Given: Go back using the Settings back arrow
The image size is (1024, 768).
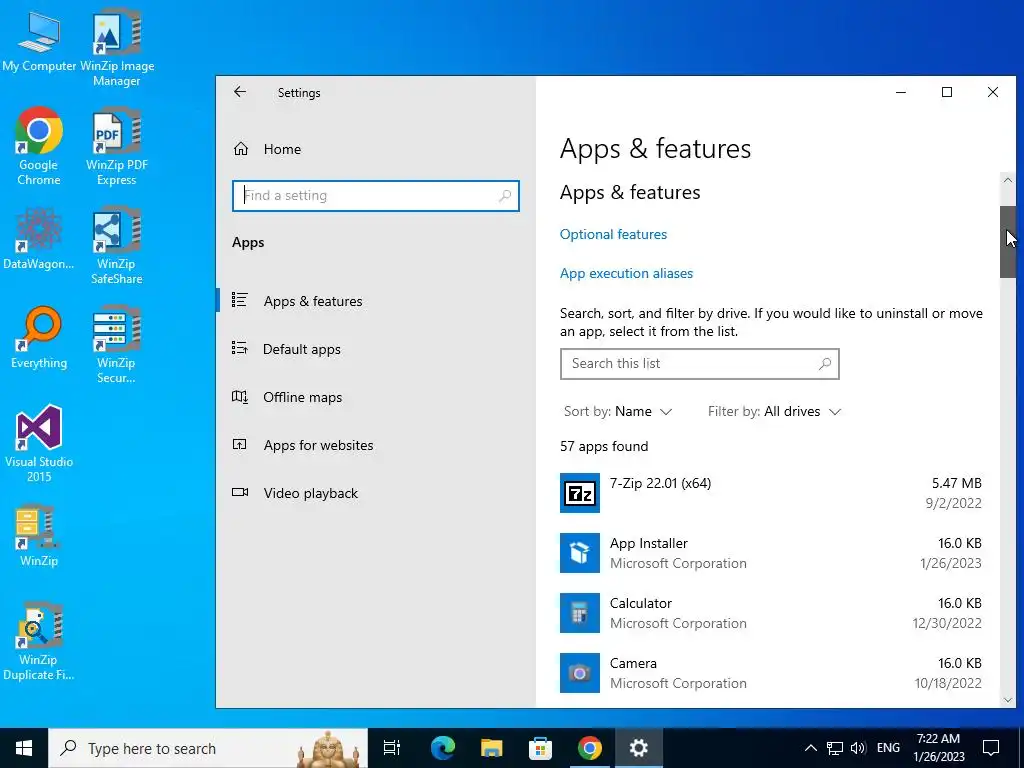Looking at the screenshot, I should click(x=240, y=92).
